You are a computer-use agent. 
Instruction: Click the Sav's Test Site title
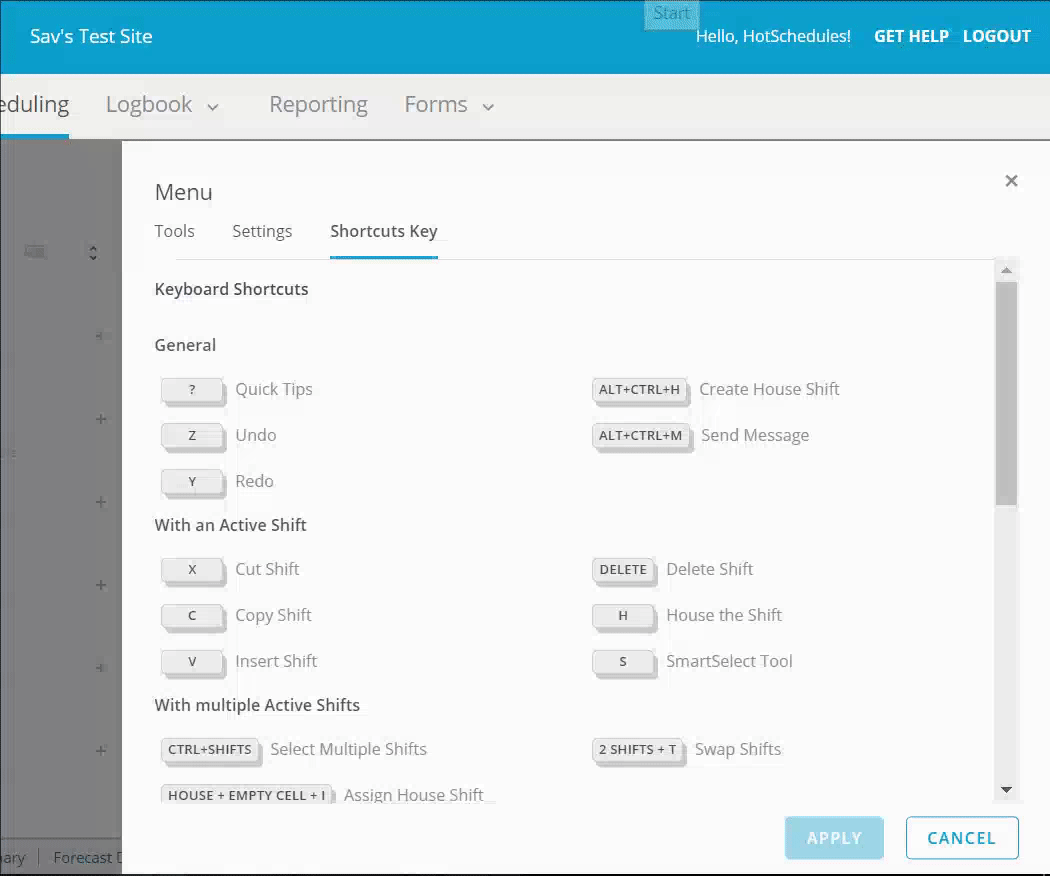point(91,36)
